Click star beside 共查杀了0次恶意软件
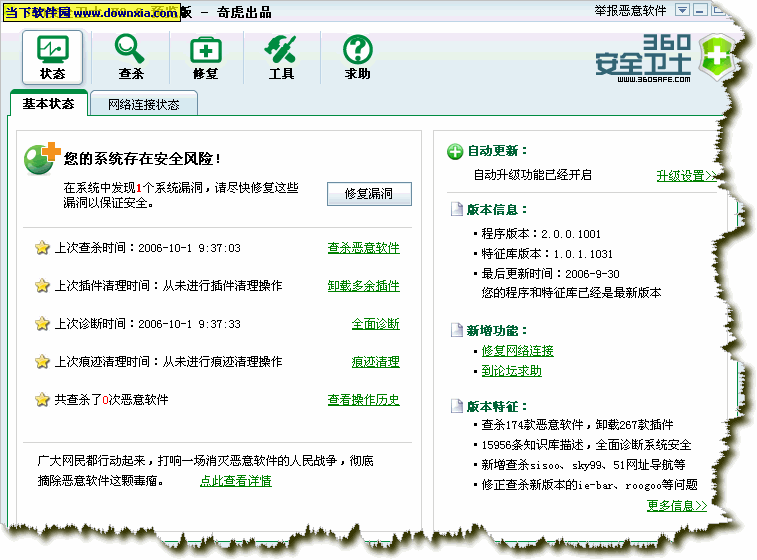 click(42, 399)
